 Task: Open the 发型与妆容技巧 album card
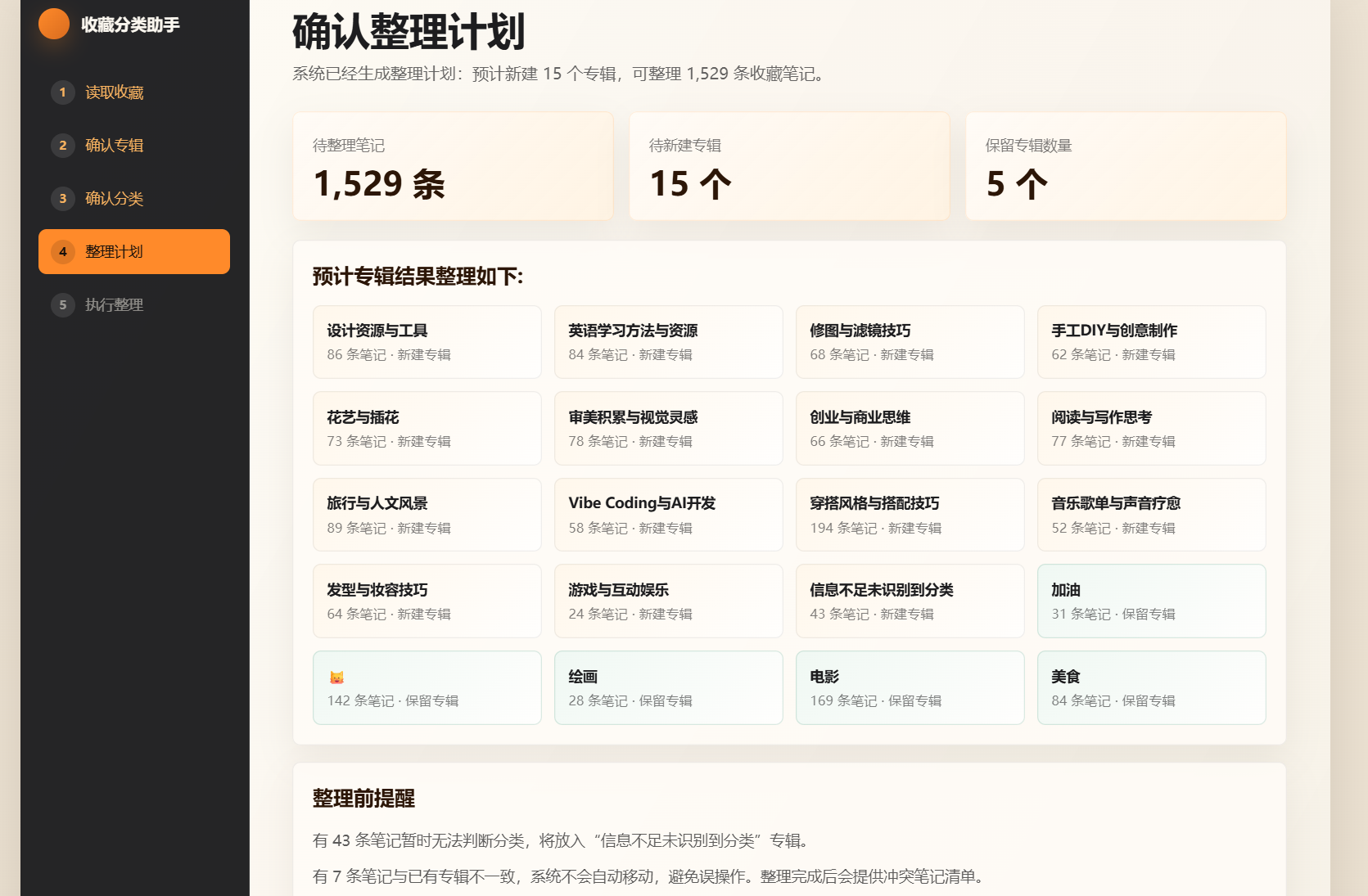(x=427, y=601)
